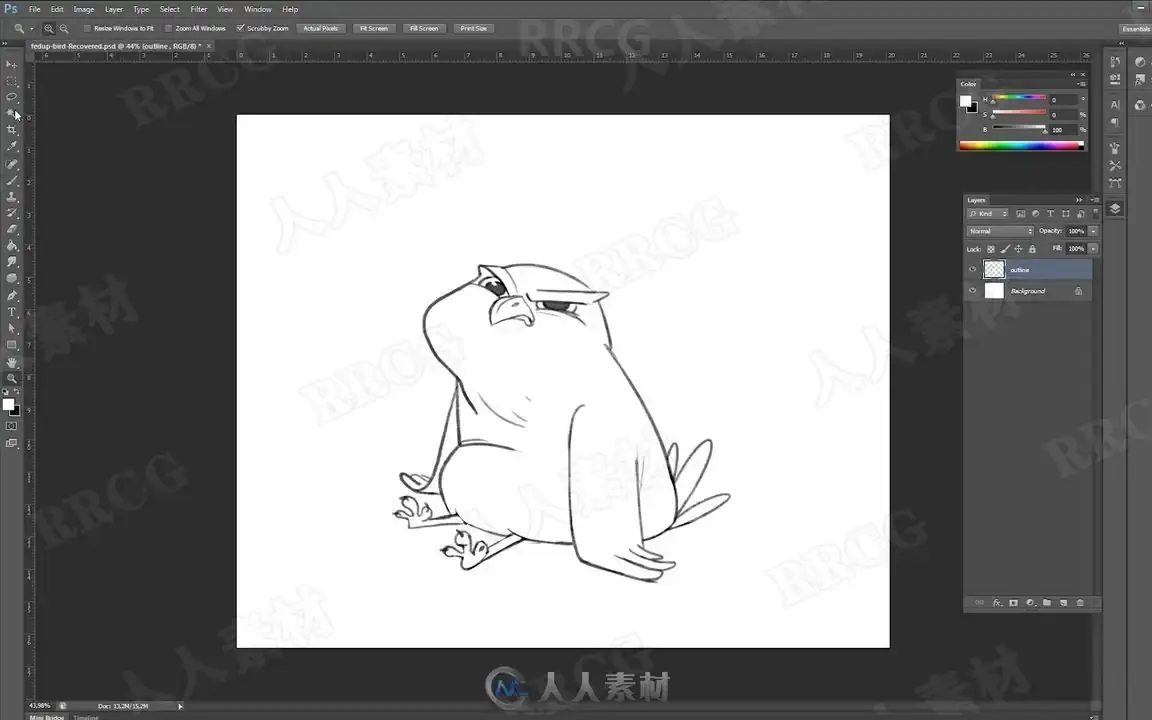Viewport: 1152px width, 720px height.
Task: Open the Opacity slider dropdown arrow
Action: [1093, 231]
